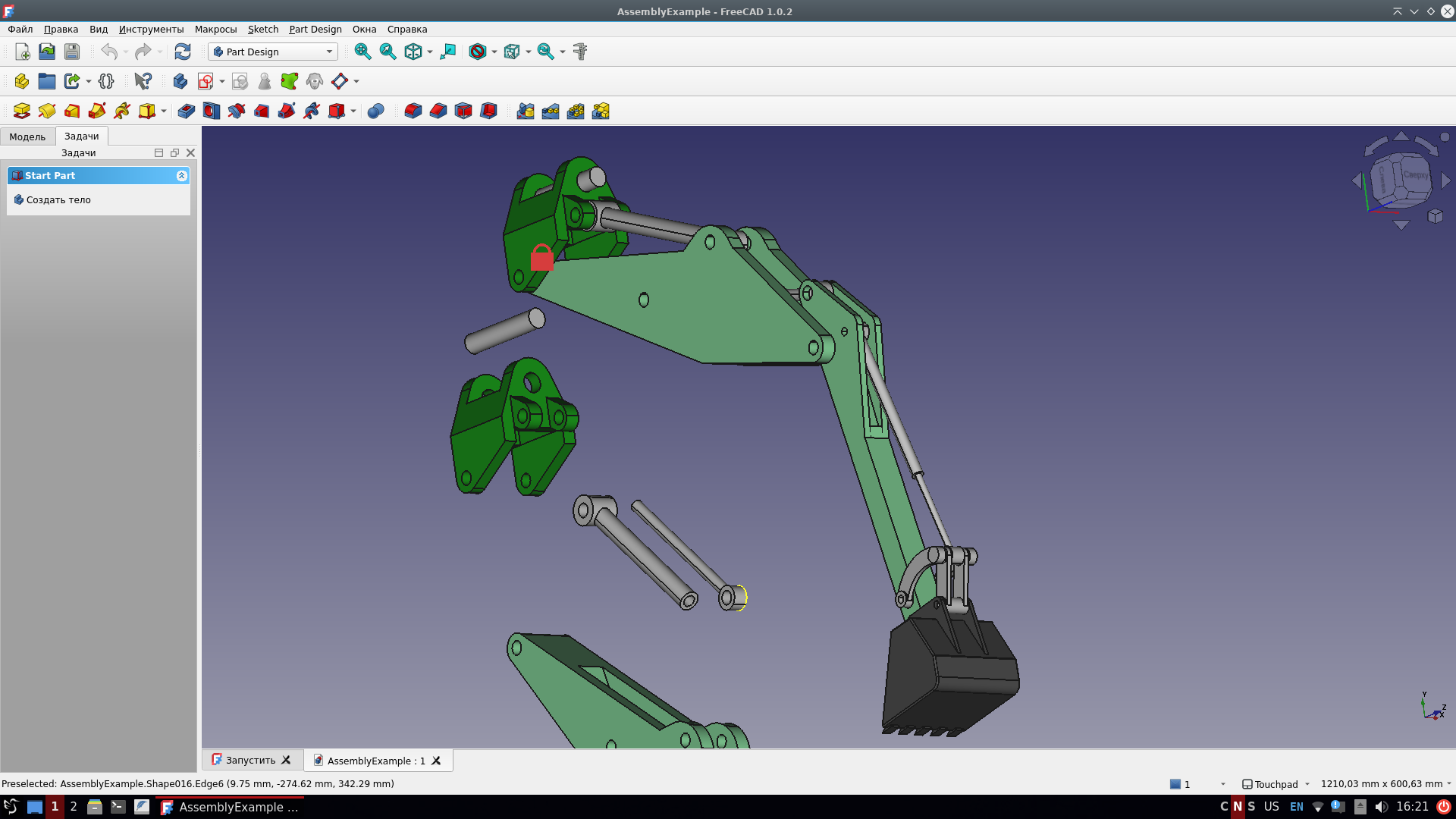Create a Revolution feature
The height and width of the screenshot is (819, 1456).
(x=46, y=111)
